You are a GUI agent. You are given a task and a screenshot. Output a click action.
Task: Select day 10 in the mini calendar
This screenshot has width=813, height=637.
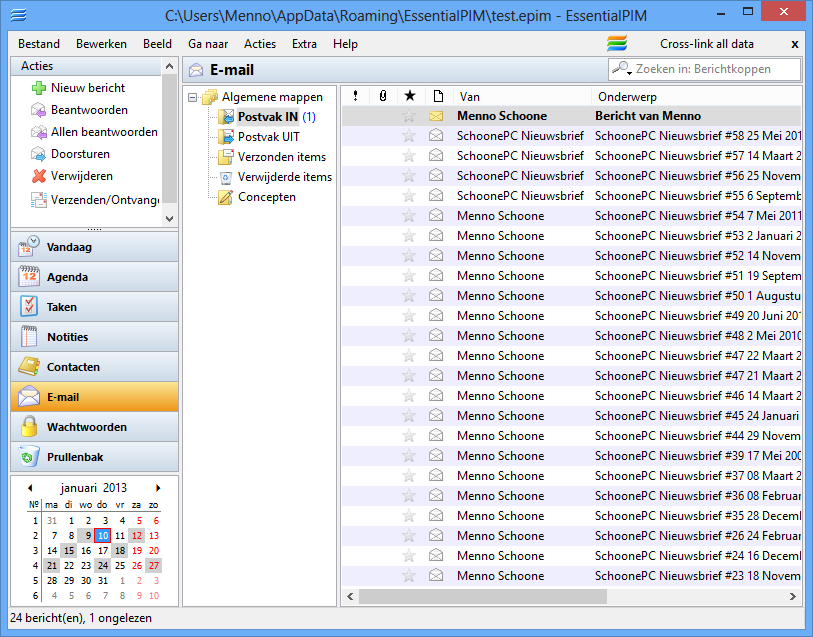(x=103, y=535)
